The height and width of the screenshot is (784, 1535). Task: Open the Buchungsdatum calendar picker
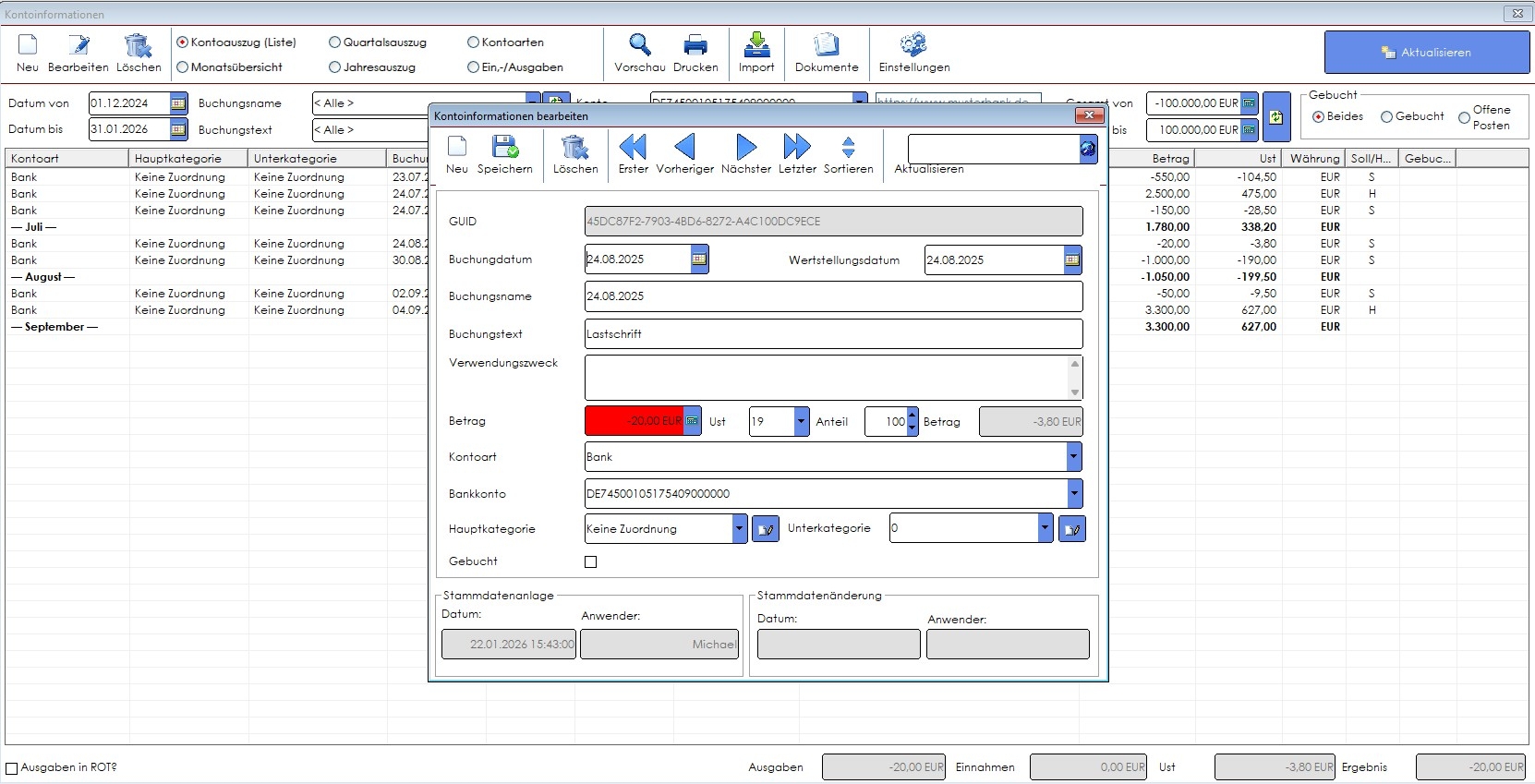click(699, 260)
